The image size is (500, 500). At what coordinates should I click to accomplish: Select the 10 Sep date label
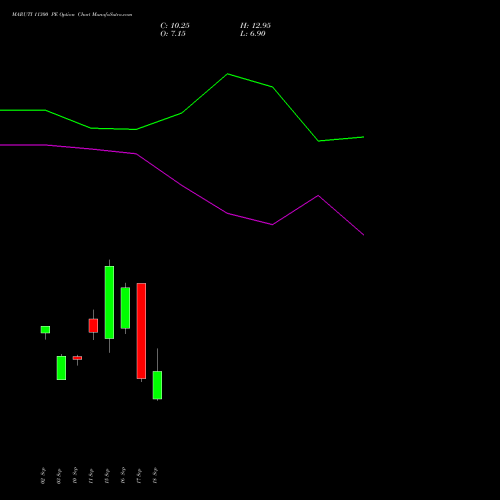(x=75, y=476)
